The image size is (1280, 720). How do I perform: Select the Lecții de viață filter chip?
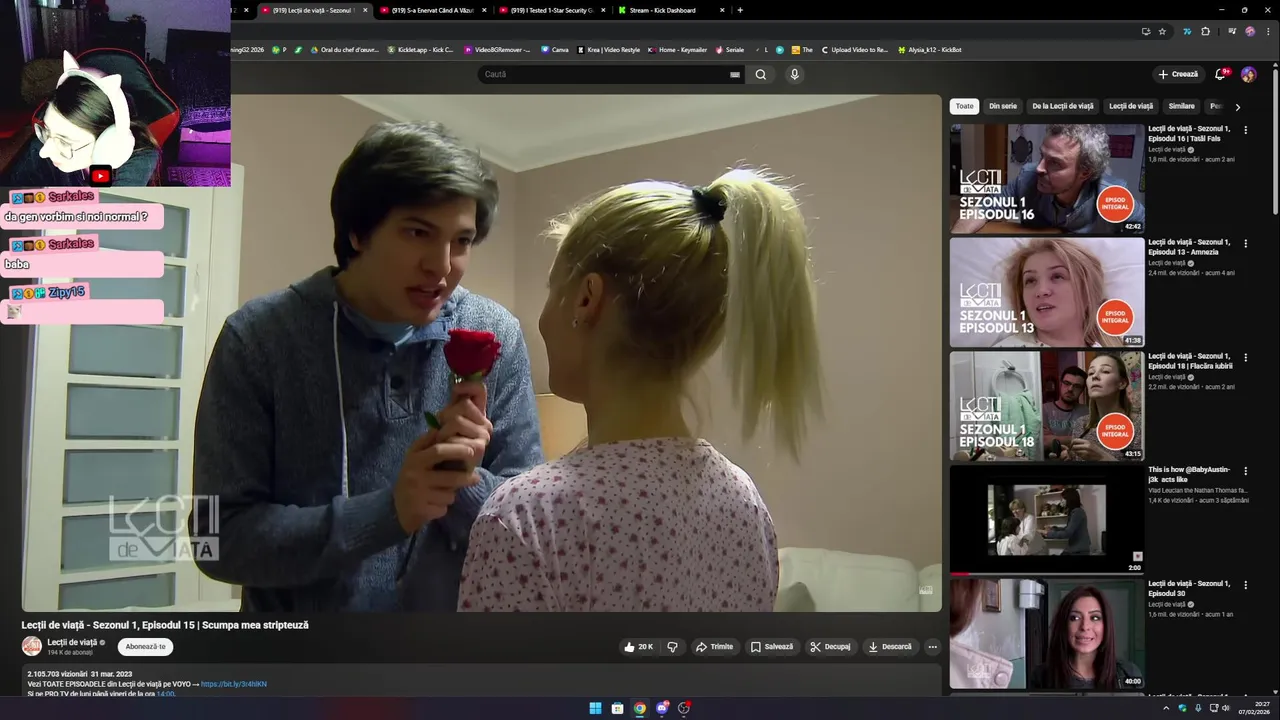(1131, 106)
